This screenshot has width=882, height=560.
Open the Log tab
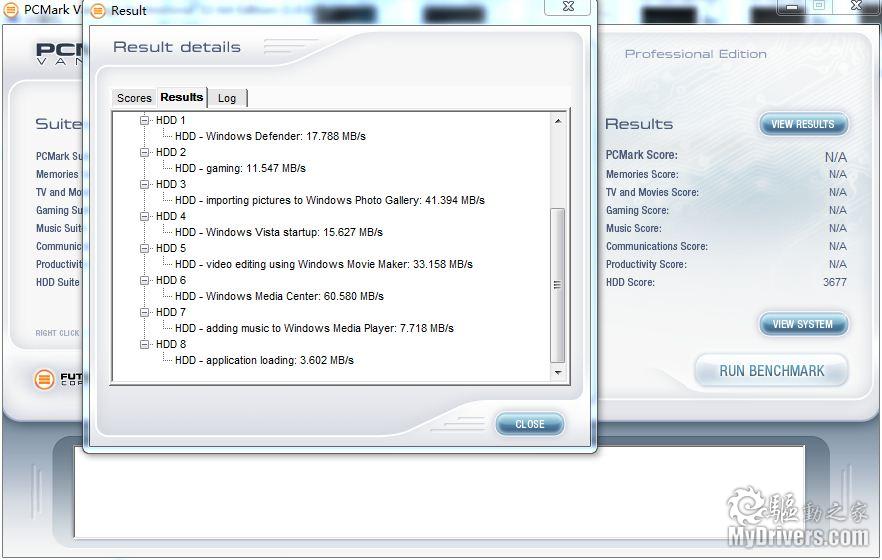227,98
